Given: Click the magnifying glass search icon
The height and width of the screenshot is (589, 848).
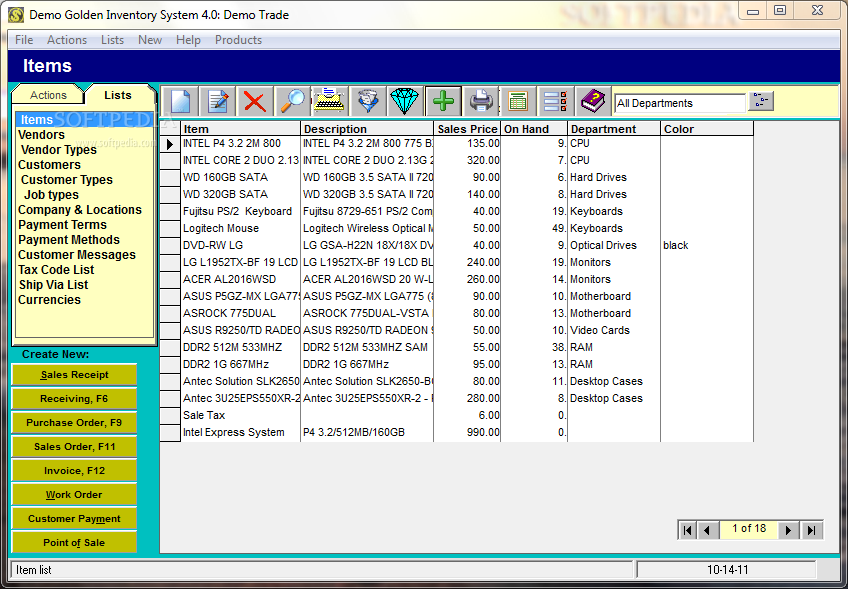Looking at the screenshot, I should (x=293, y=101).
